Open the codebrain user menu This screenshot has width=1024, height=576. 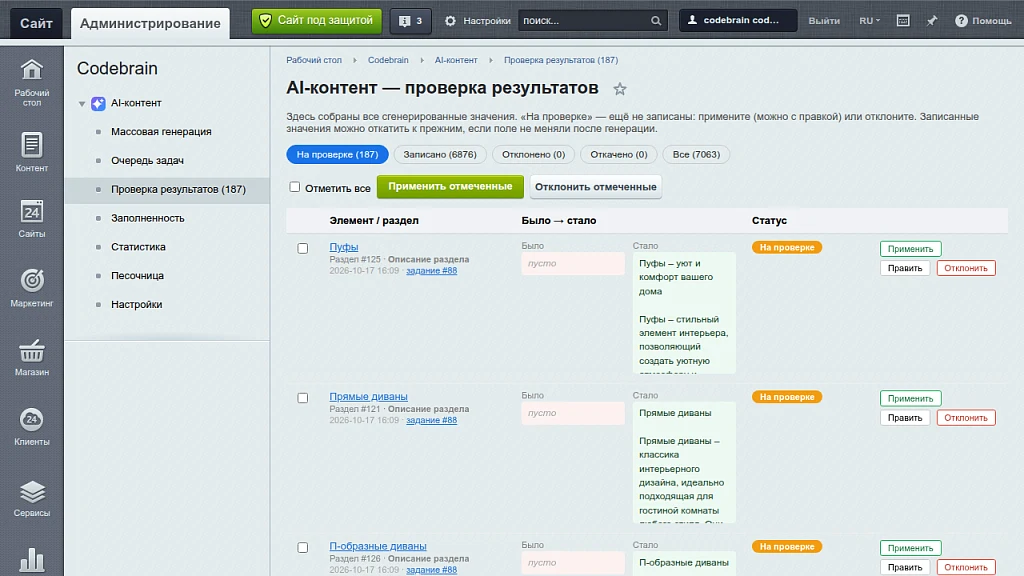[x=738, y=20]
